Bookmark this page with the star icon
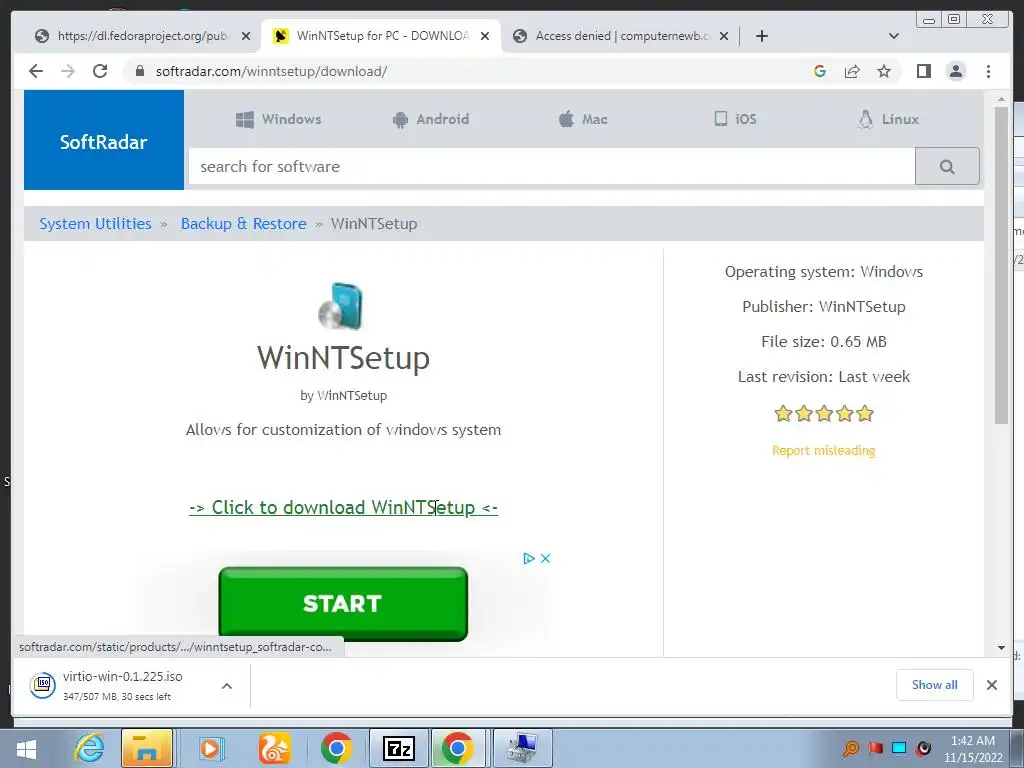1024x768 pixels. [x=884, y=71]
